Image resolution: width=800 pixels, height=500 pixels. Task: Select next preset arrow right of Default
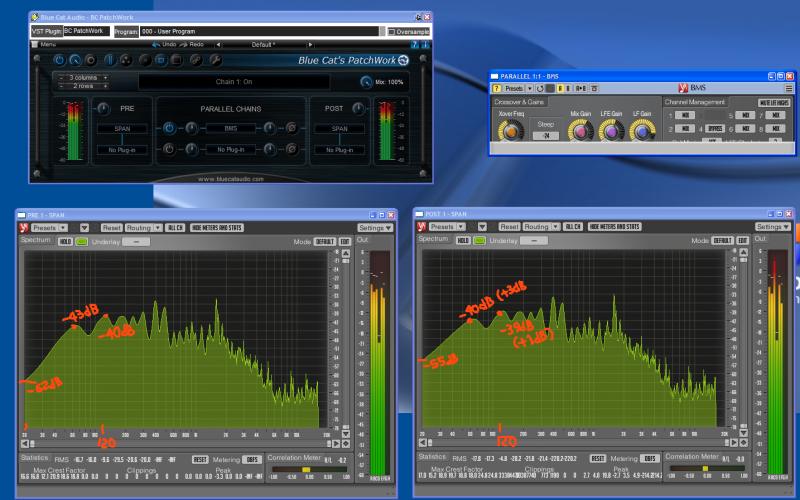click(310, 45)
